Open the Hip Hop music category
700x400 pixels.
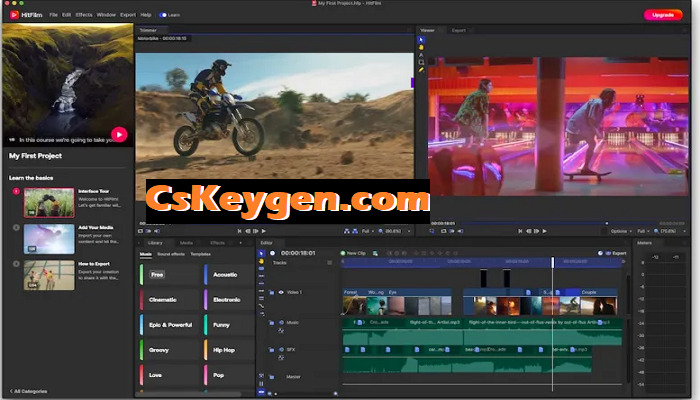pyautogui.click(x=229, y=350)
